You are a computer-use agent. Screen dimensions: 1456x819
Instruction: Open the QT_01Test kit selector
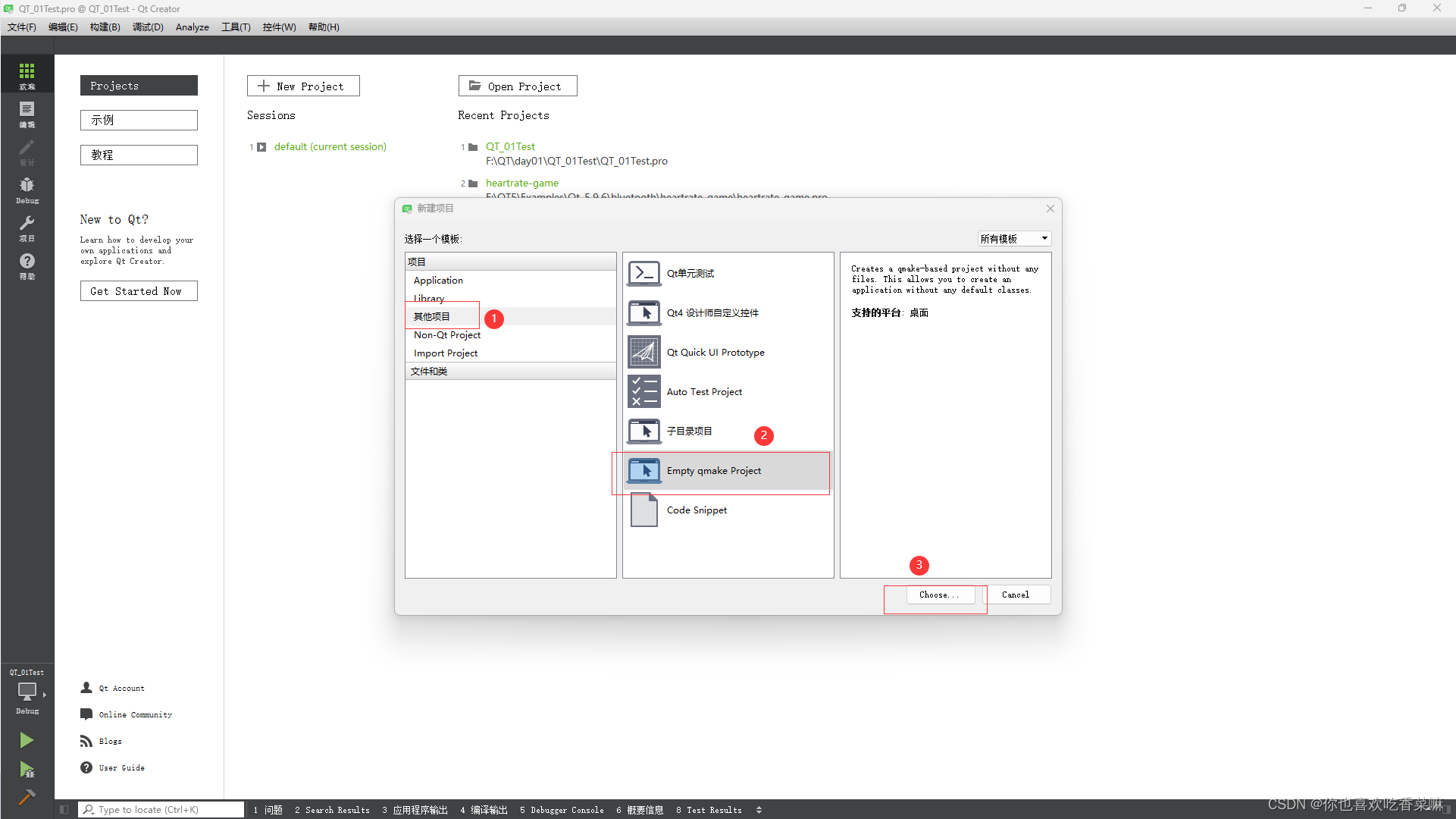(27, 691)
